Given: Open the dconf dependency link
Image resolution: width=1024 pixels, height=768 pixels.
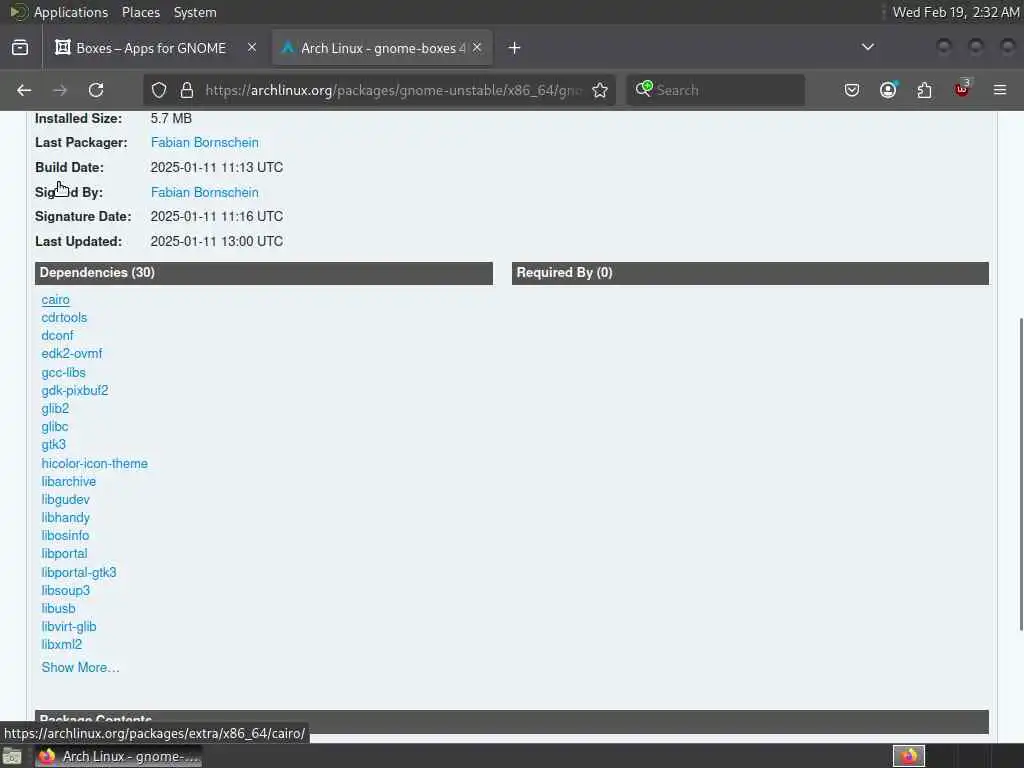Looking at the screenshot, I should (57, 336).
